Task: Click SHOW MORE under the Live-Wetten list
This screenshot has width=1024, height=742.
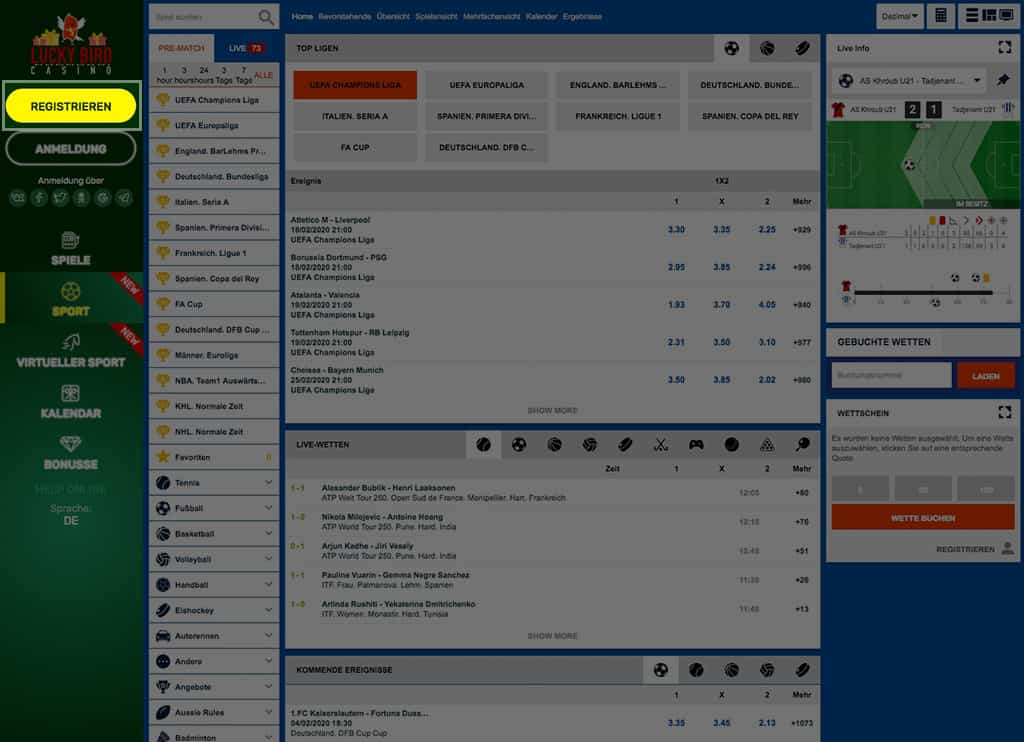Action: coord(552,636)
